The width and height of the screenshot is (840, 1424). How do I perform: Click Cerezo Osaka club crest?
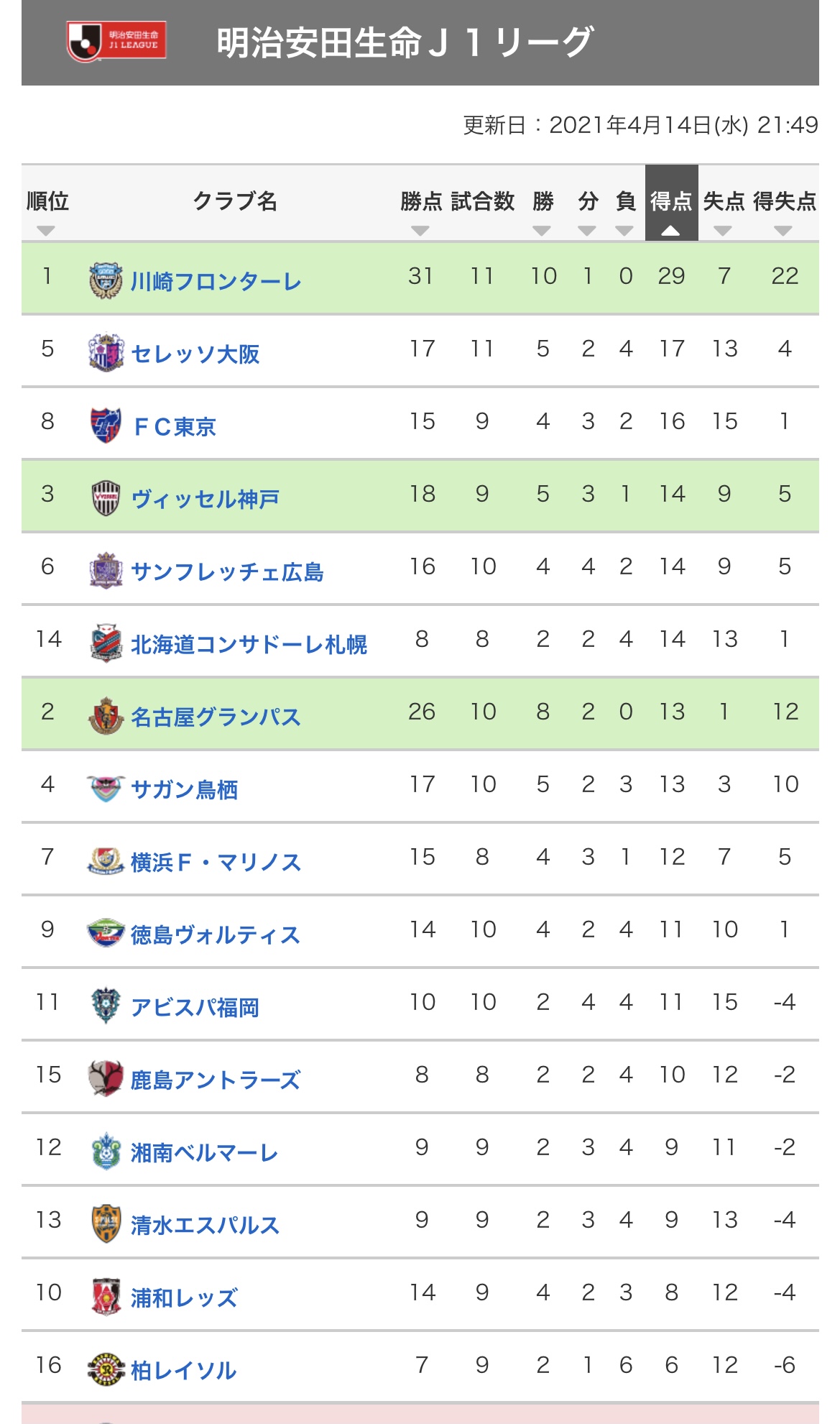tap(106, 352)
